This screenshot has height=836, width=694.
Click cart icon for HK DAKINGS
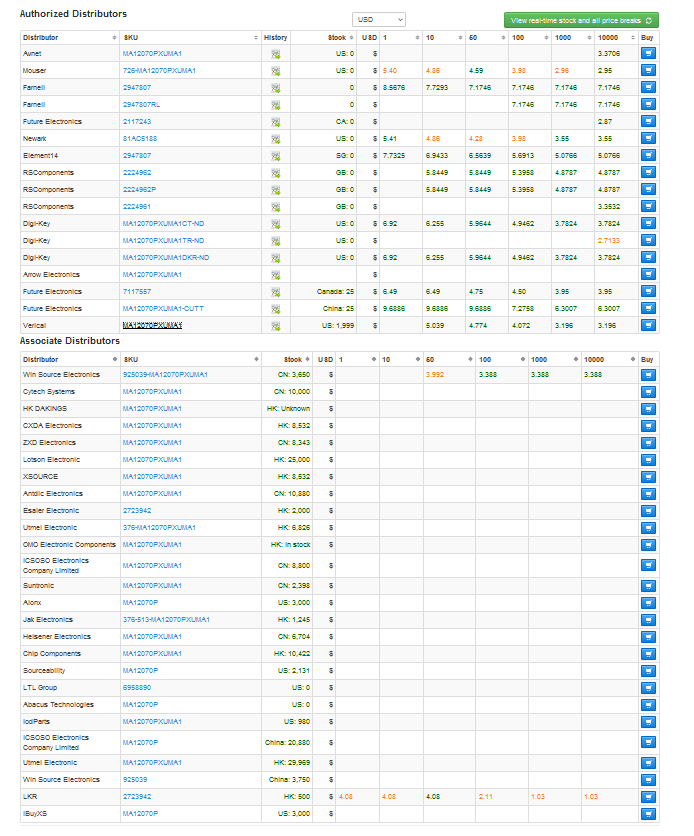pyautogui.click(x=648, y=409)
